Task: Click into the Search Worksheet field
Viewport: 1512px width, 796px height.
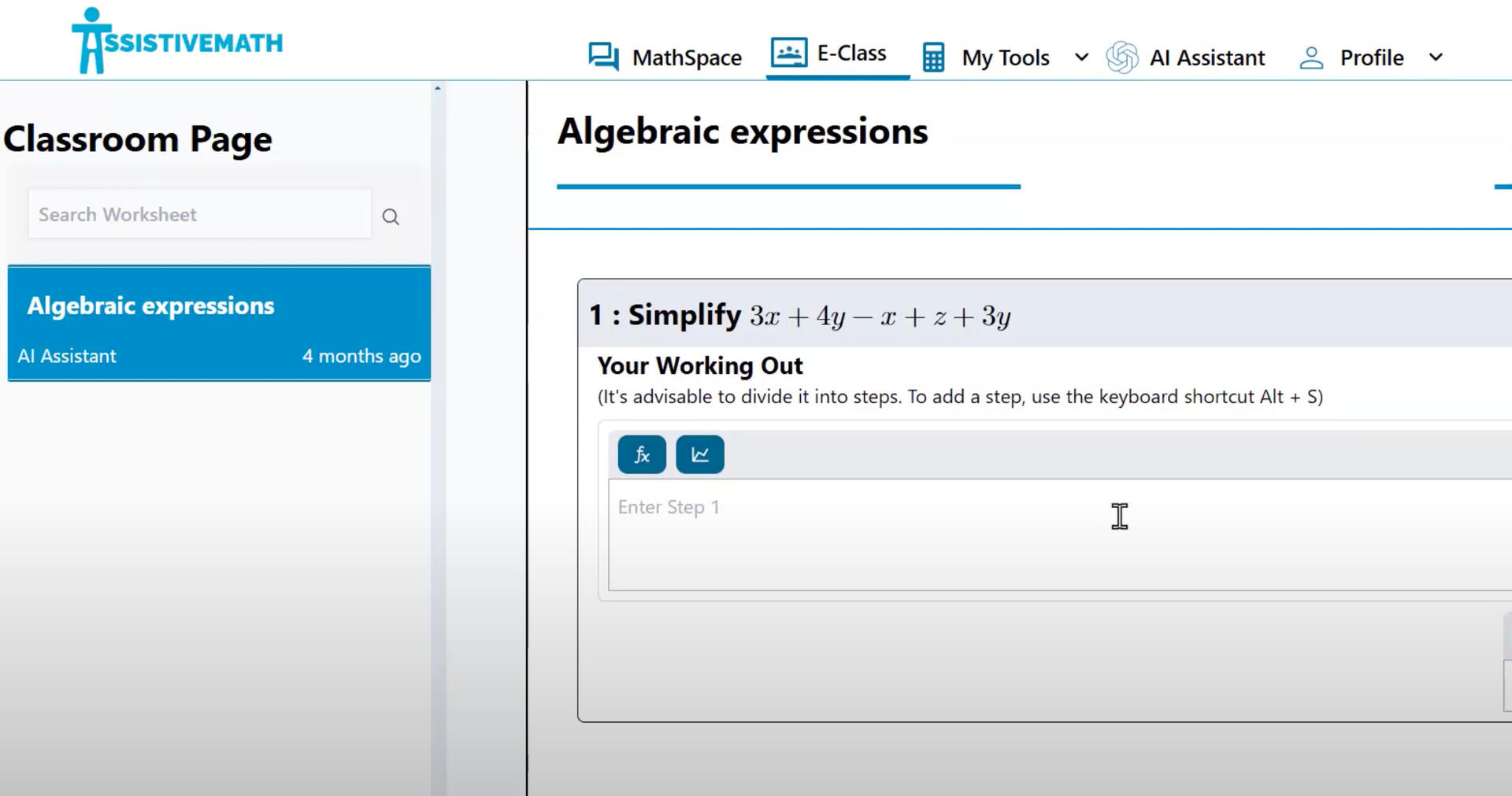Action: (199, 214)
